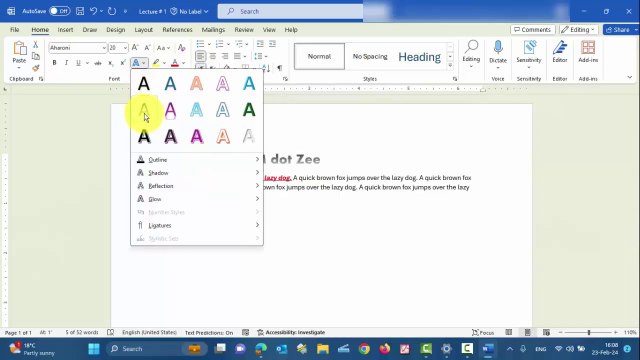
Task: Toggle Show/Hide paragraph marks
Action: (280, 68)
